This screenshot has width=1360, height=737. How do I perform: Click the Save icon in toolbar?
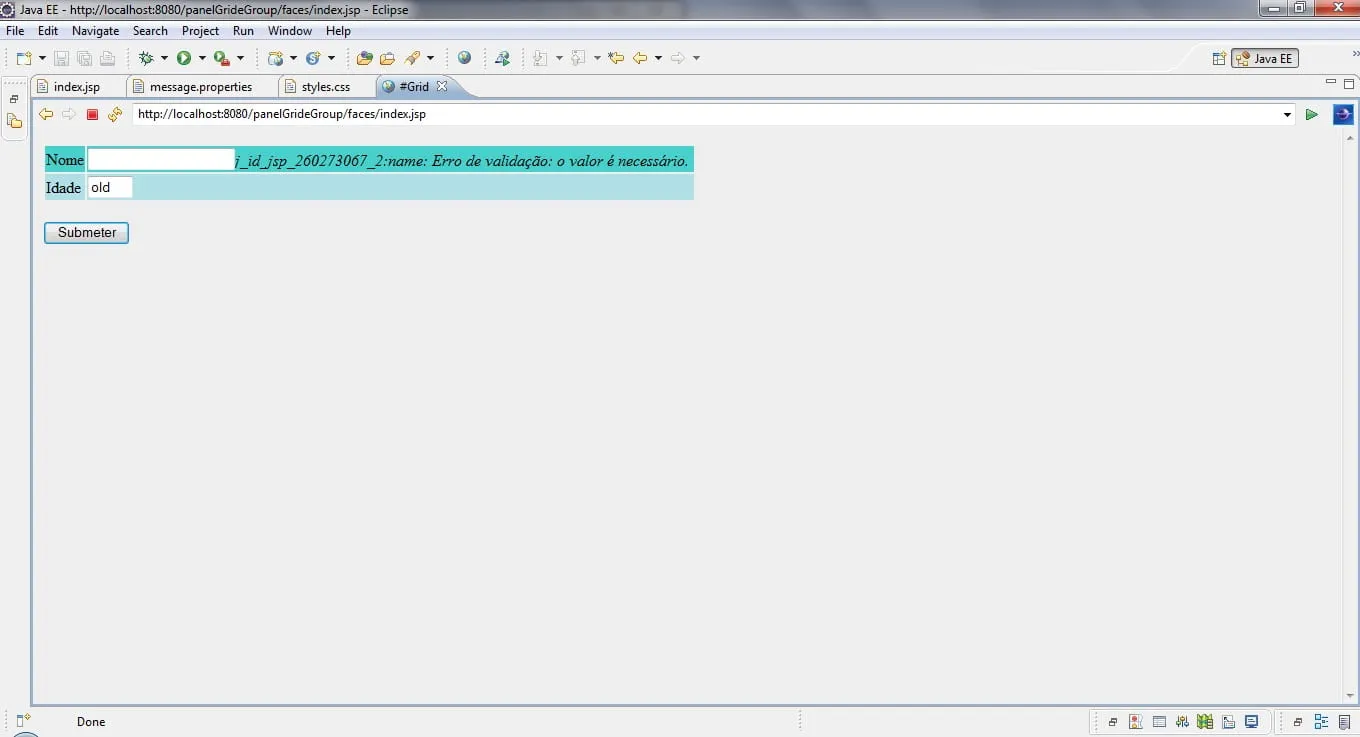(x=62, y=58)
